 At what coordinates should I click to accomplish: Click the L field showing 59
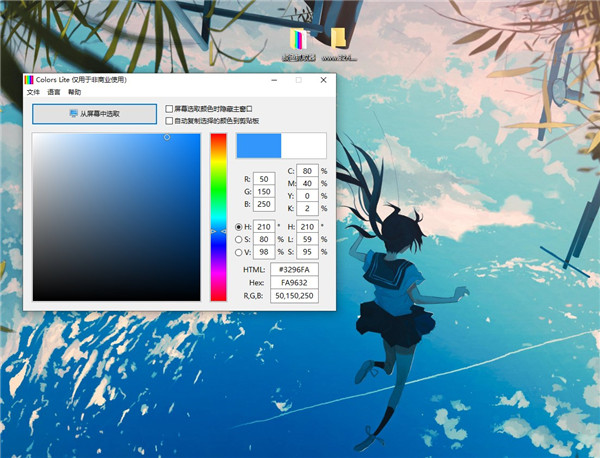pos(307,240)
